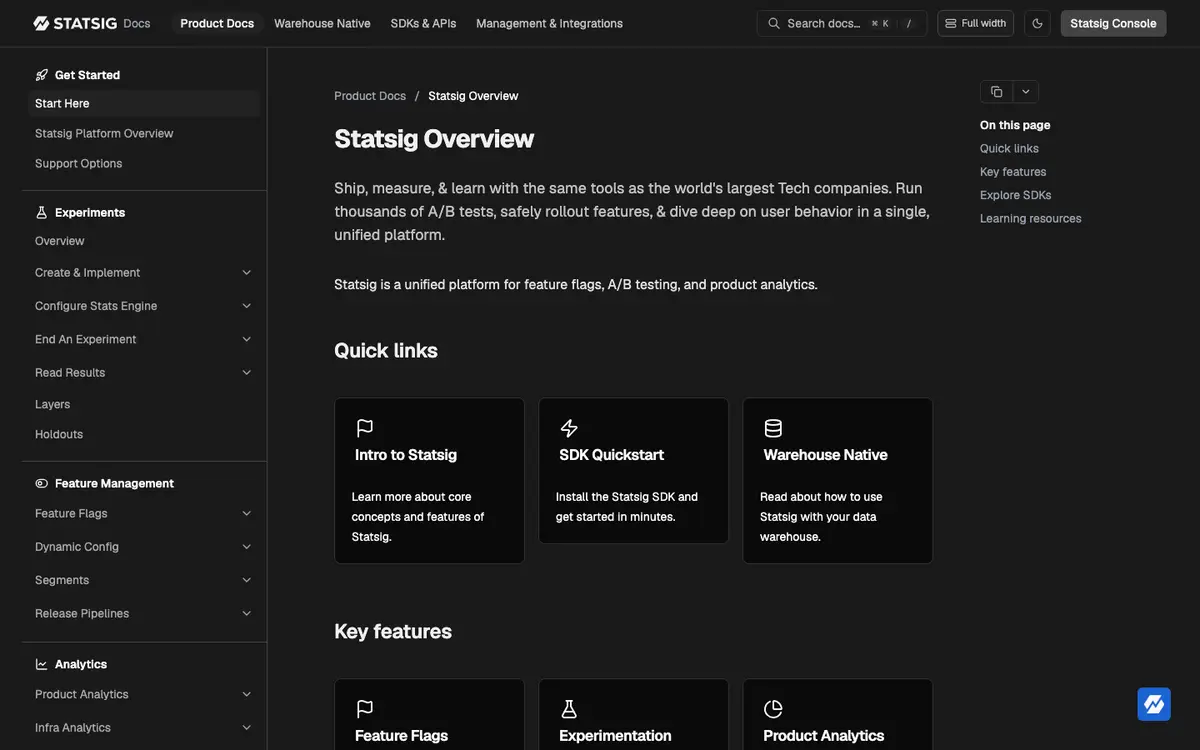Open Start Here in sidebar
Viewport: 1200px width, 750px height.
point(144,103)
